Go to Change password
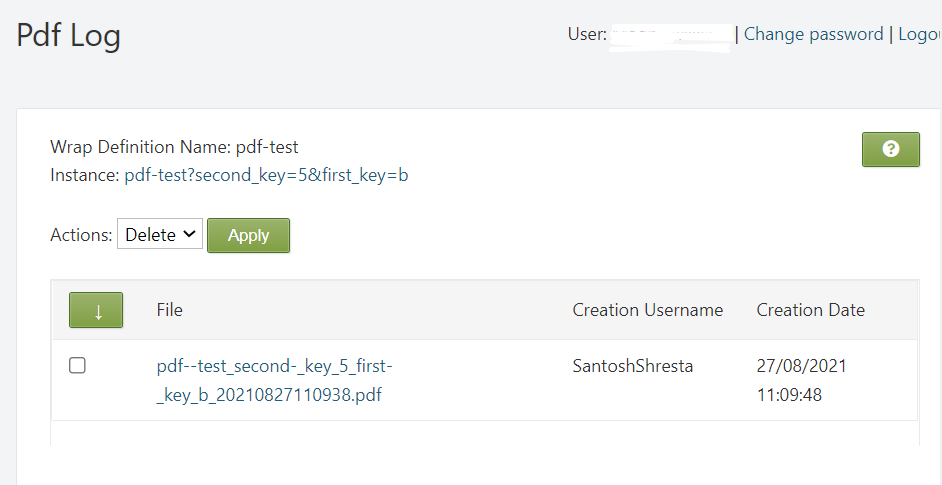 pos(813,34)
